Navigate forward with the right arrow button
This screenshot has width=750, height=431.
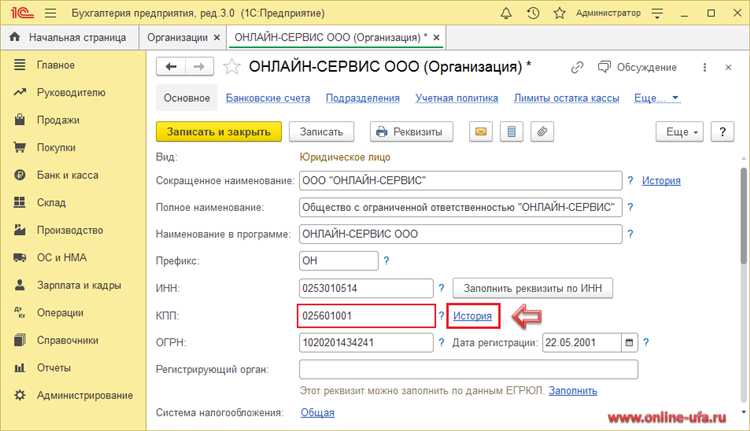point(199,66)
